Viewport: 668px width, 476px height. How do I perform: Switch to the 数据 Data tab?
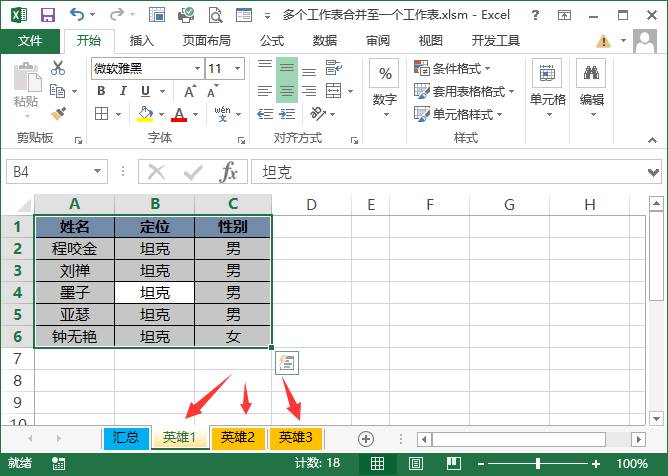325,41
